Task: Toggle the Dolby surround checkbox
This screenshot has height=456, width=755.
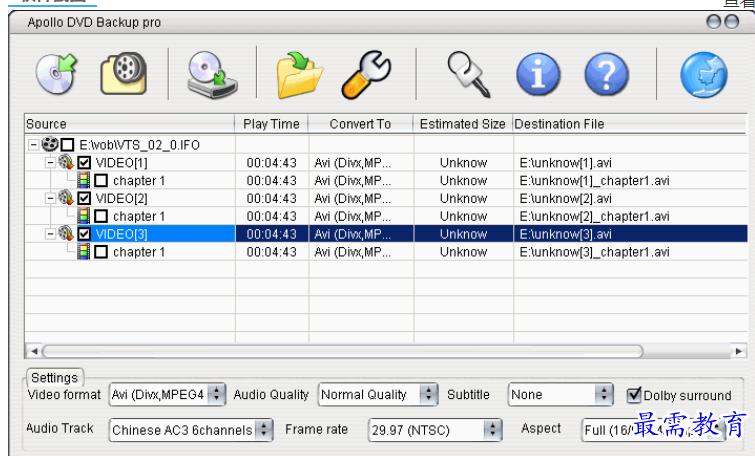Action: (634, 395)
